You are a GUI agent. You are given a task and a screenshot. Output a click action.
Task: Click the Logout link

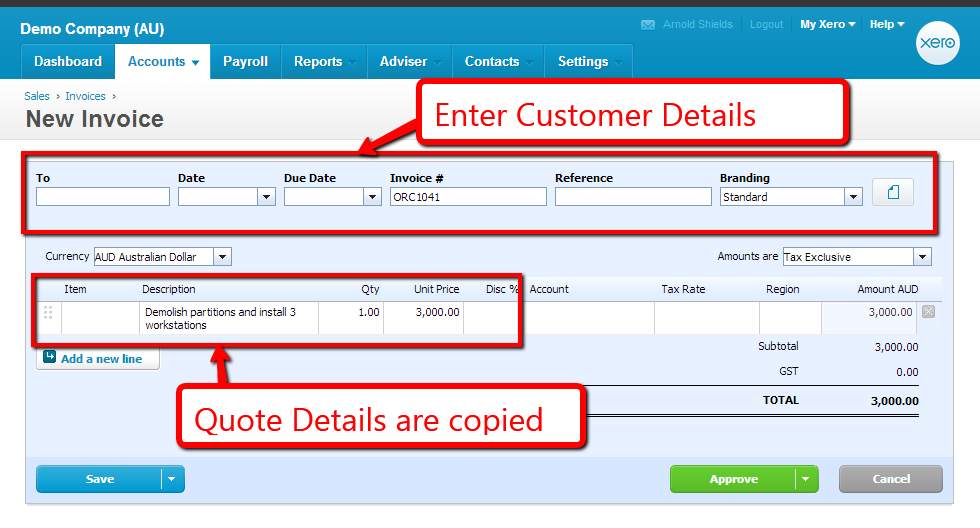point(766,24)
